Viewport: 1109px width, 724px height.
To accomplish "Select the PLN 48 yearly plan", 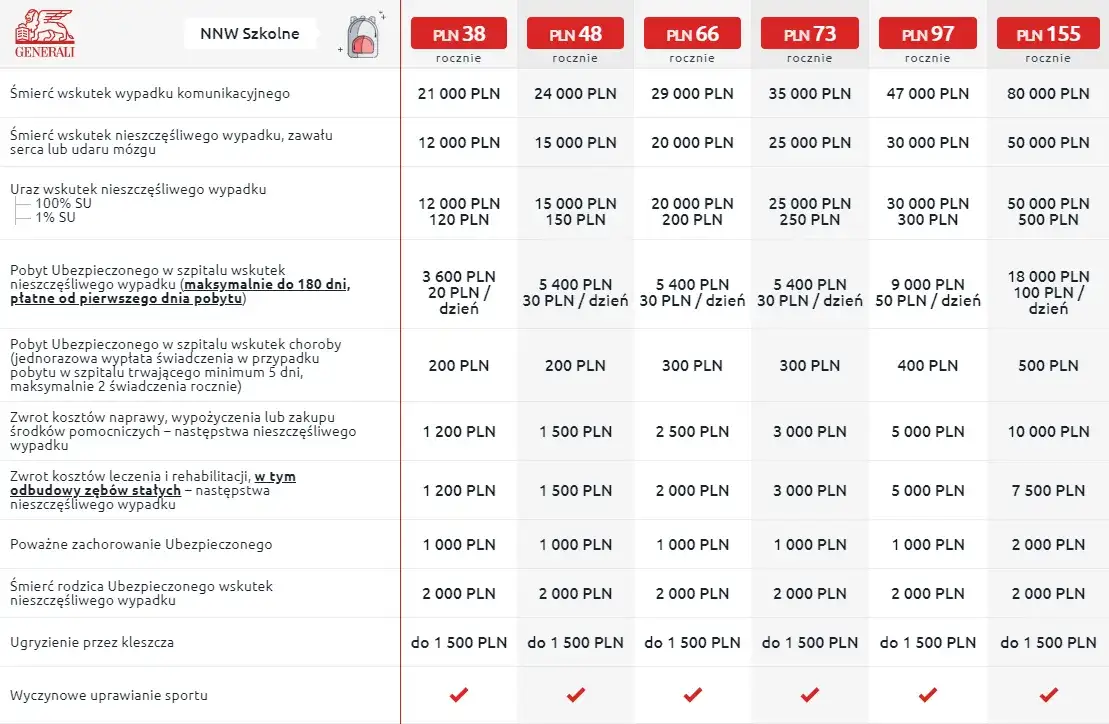I will [575, 34].
